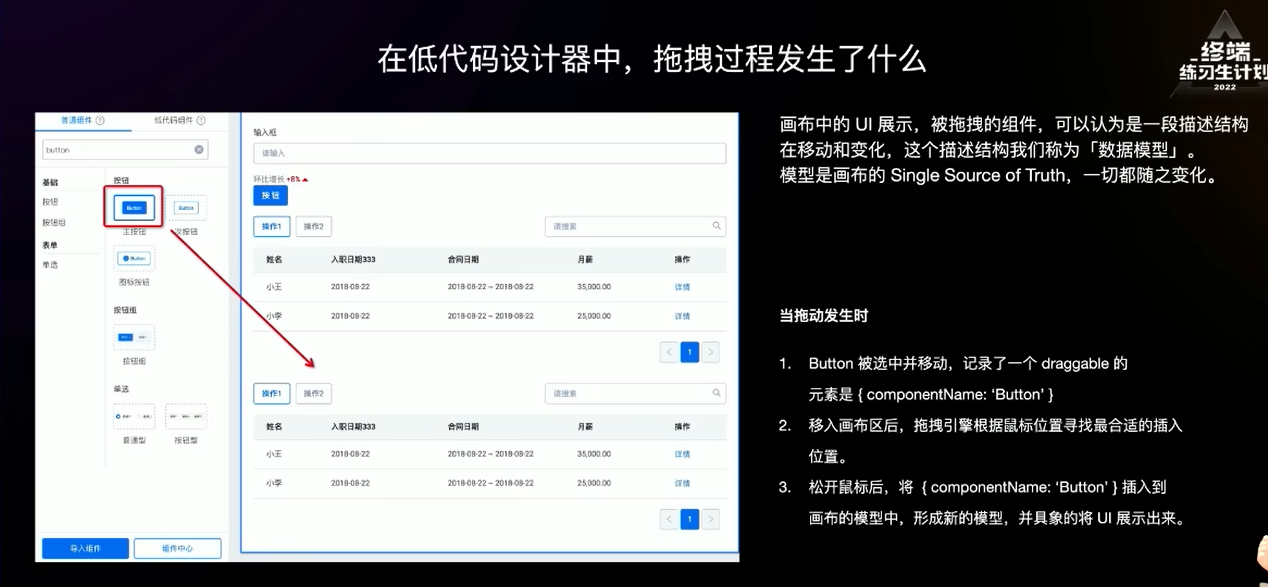Click 操作1 above the second table
1268x587 pixels.
[x=272, y=394]
